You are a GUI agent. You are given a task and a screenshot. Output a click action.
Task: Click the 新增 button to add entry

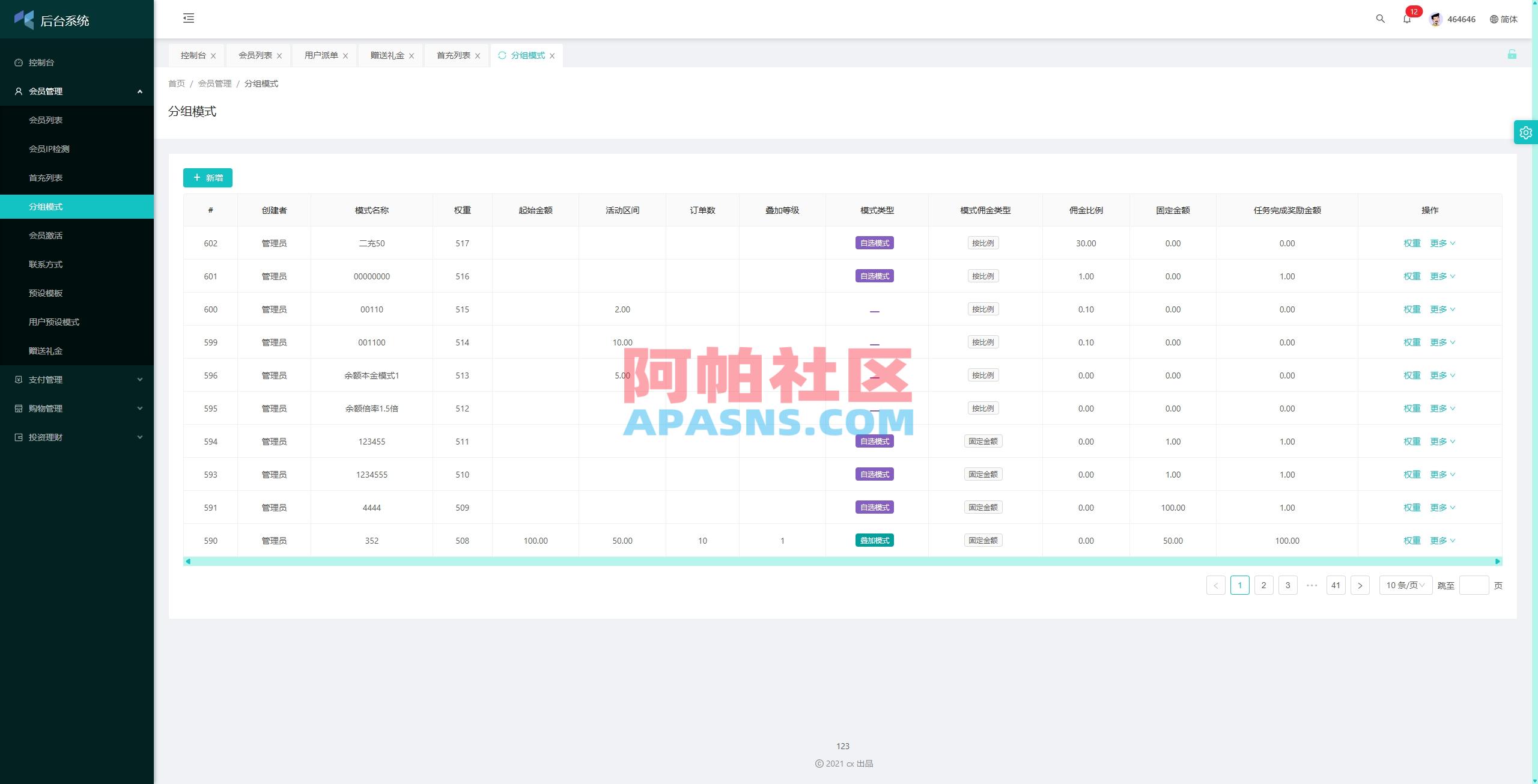pyautogui.click(x=207, y=177)
